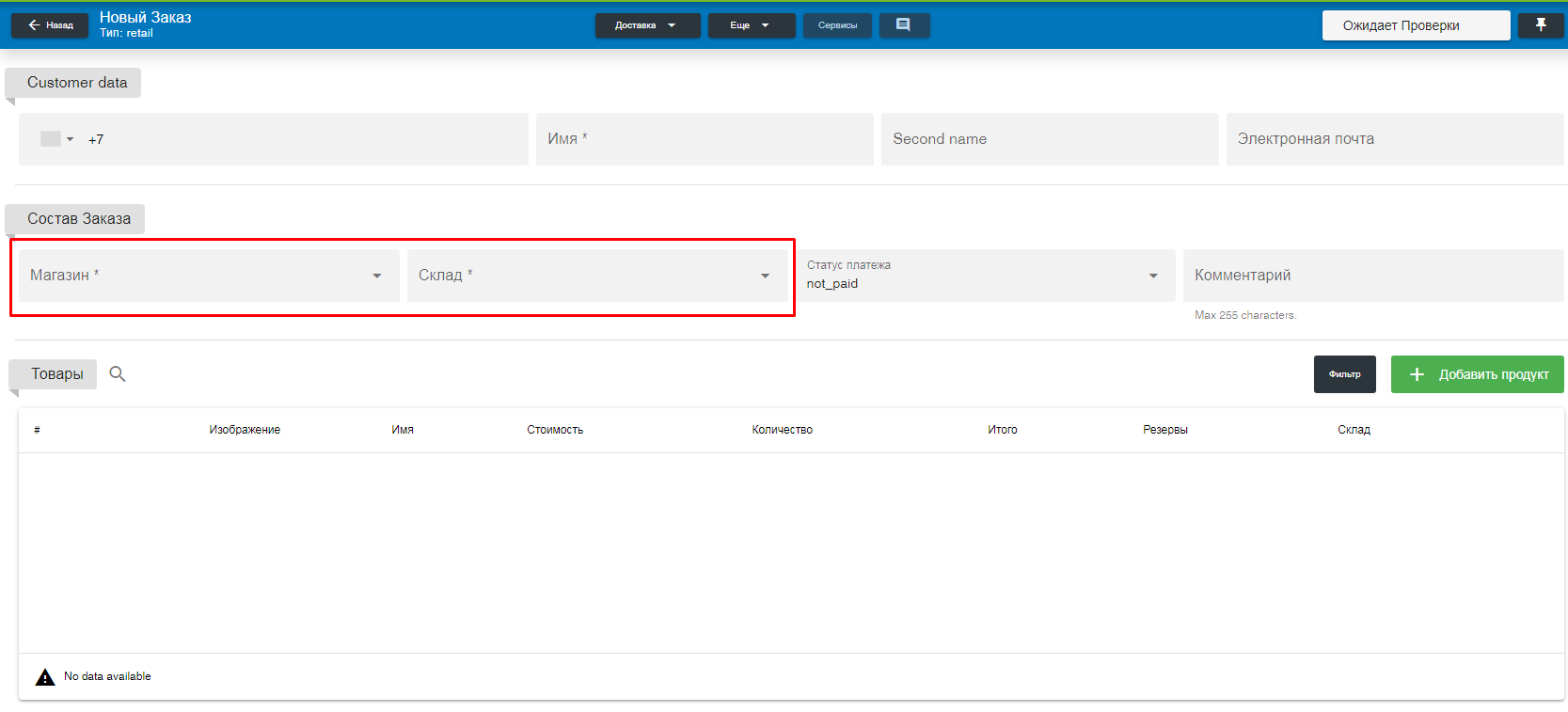The width and height of the screenshot is (1568, 712).
Task: Click the warning triangle icon near No data
Action: (x=45, y=677)
